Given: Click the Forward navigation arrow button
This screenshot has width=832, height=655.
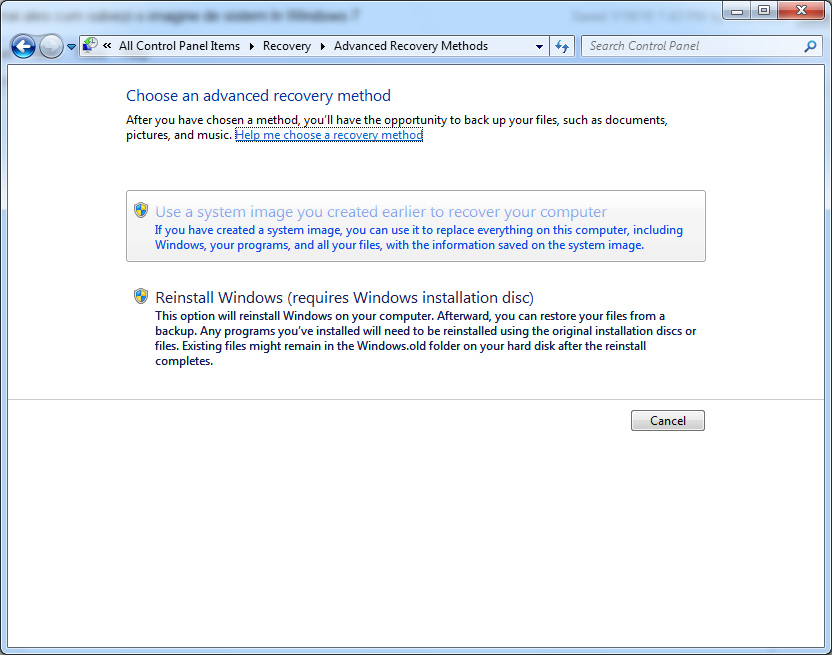Looking at the screenshot, I should pos(51,46).
